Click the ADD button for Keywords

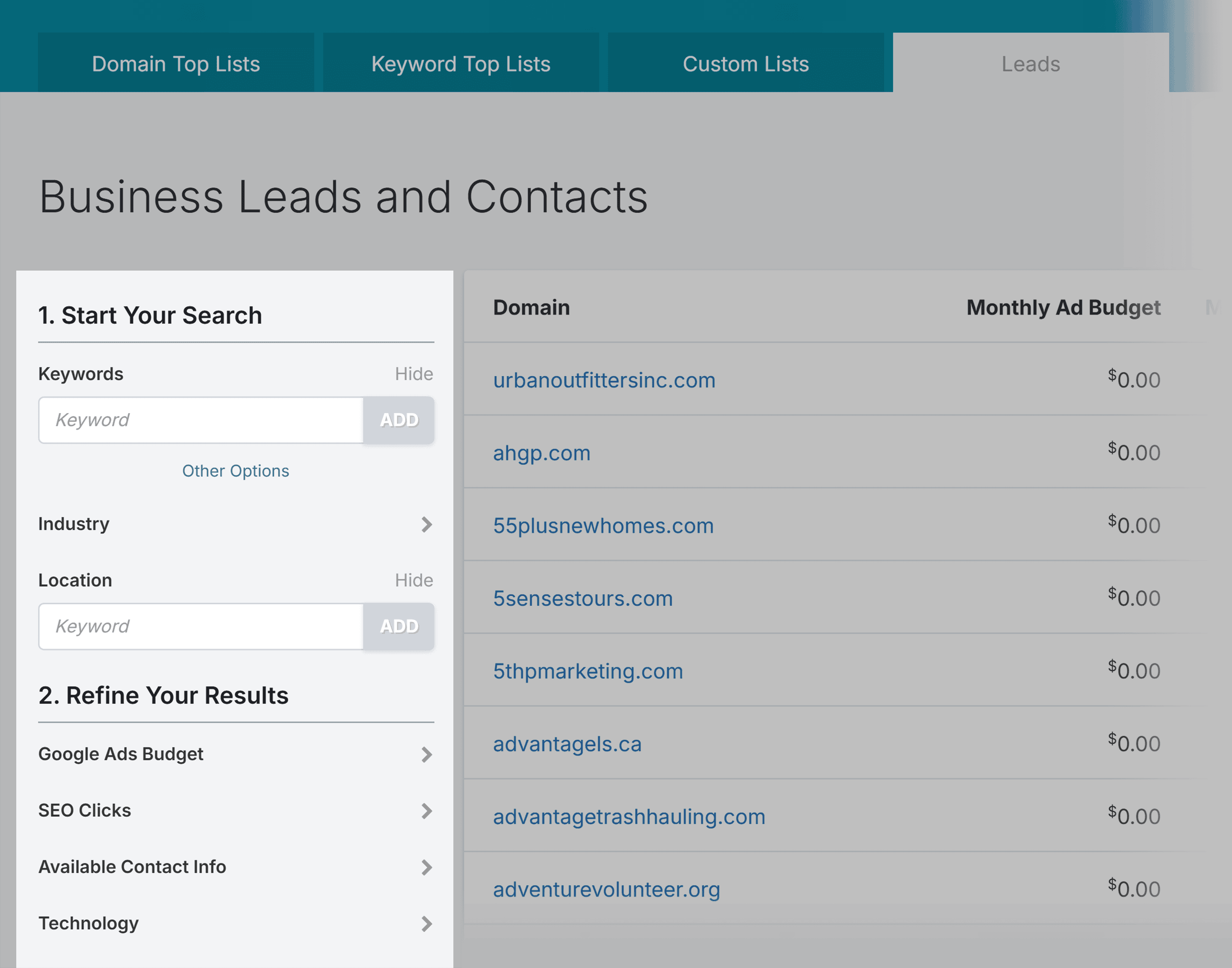[399, 419]
